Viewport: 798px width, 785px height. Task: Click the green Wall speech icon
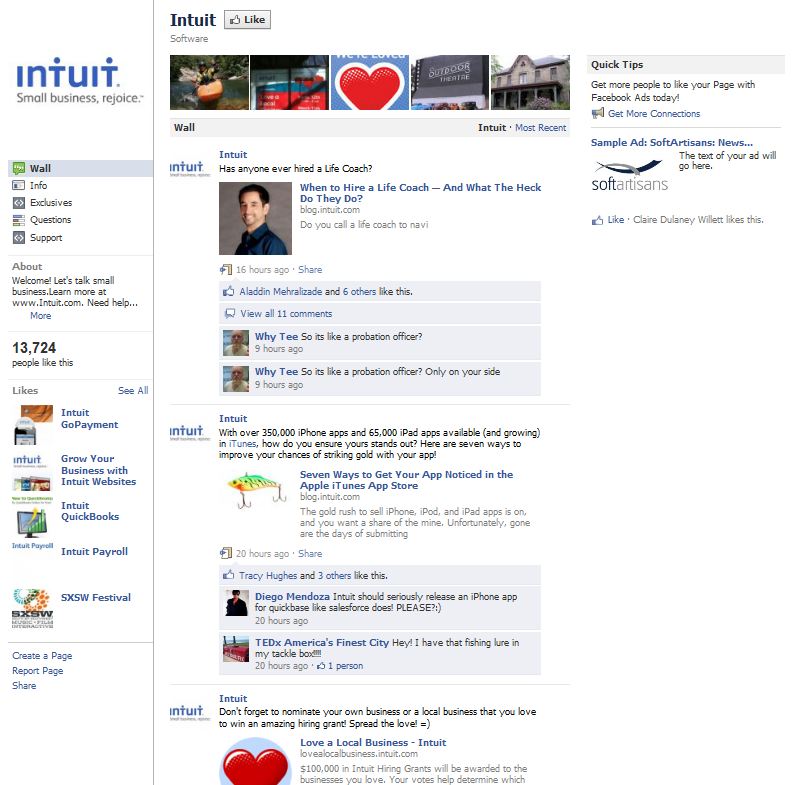pos(19,169)
